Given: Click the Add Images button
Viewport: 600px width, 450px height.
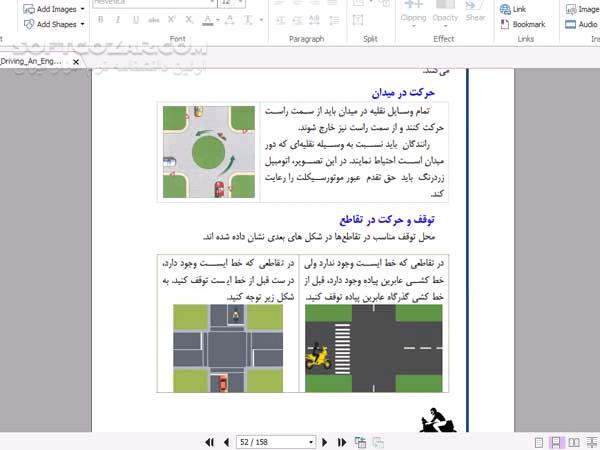Looking at the screenshot, I should point(50,9).
